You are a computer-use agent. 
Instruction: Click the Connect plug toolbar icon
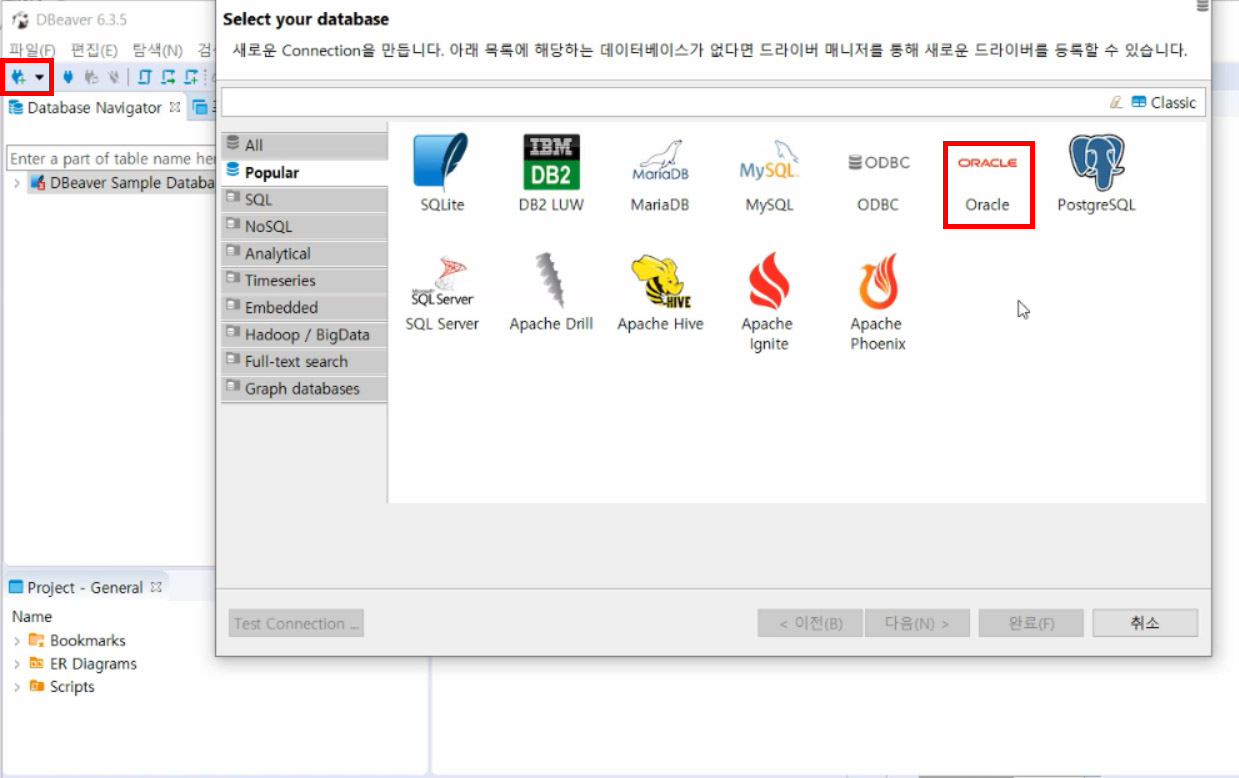(68, 77)
